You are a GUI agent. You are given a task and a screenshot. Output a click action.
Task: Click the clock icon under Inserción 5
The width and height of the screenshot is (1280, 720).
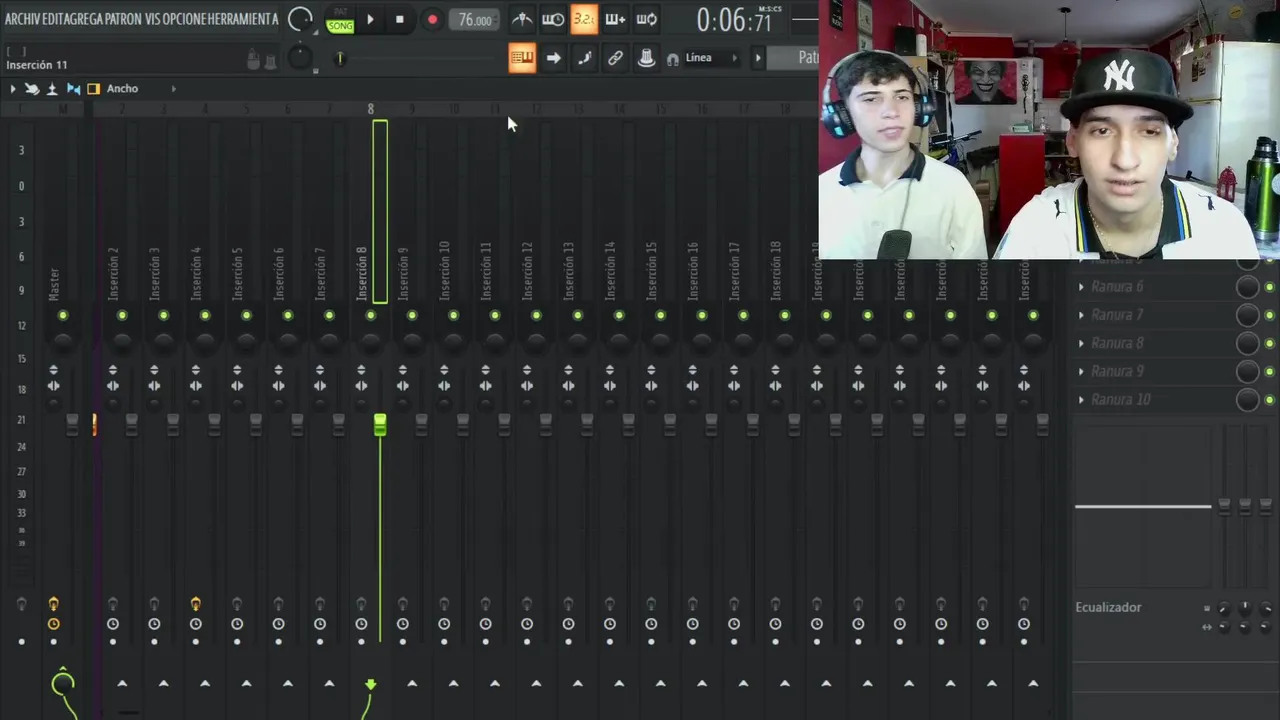(237, 624)
